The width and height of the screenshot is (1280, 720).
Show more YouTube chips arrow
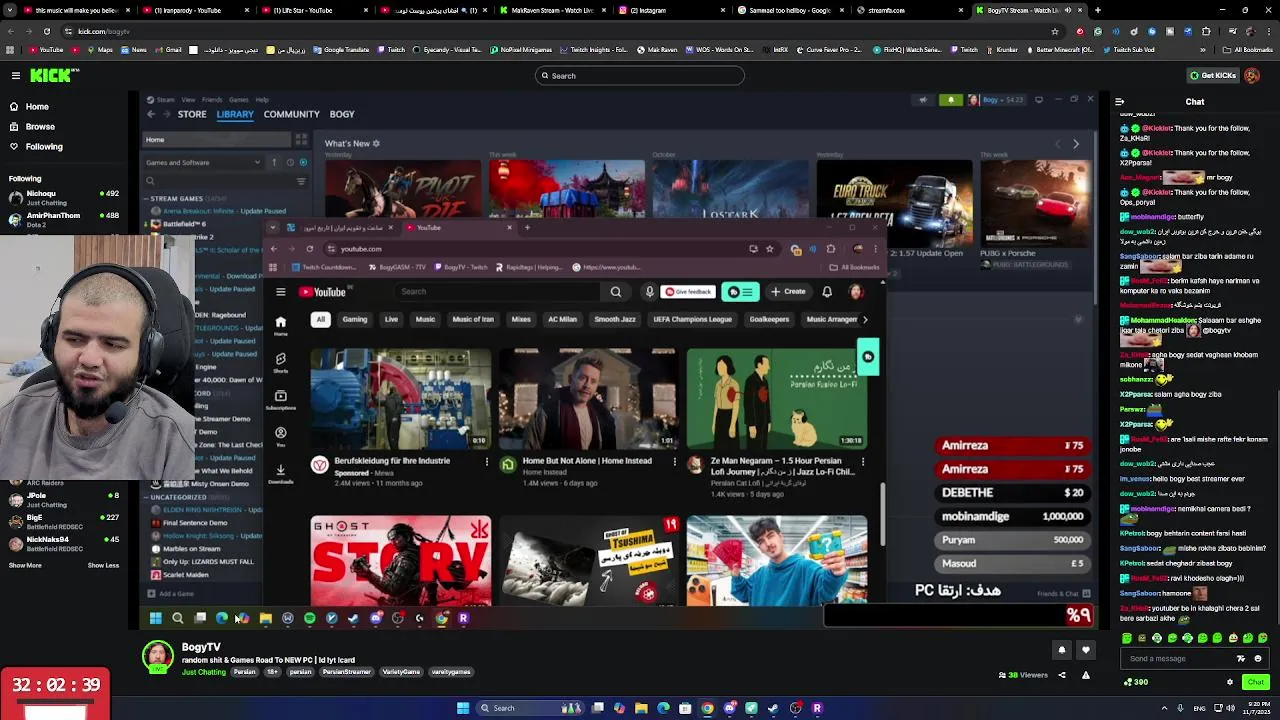tap(865, 319)
